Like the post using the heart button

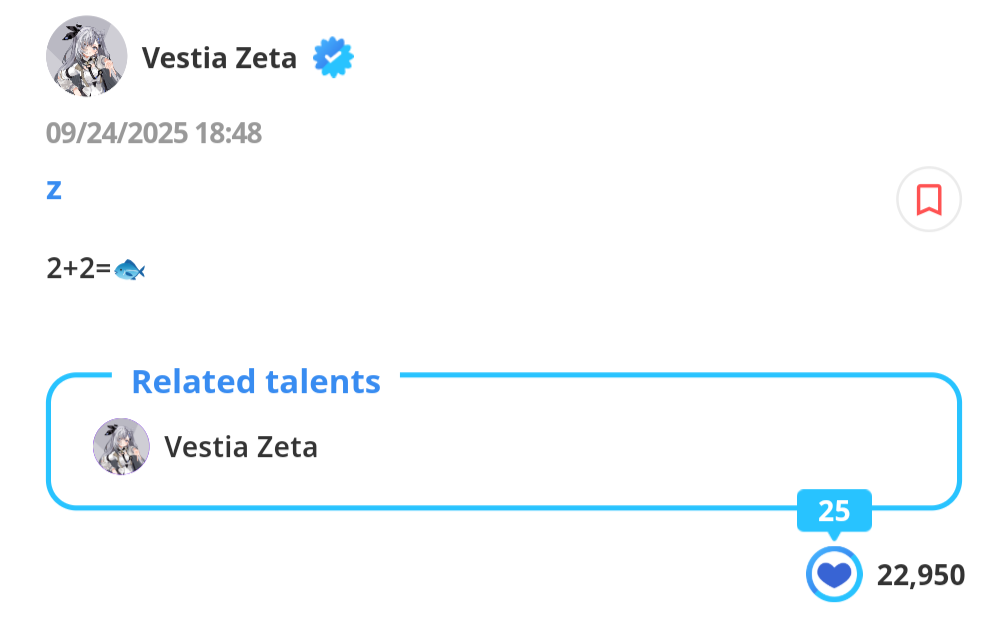coord(834,575)
